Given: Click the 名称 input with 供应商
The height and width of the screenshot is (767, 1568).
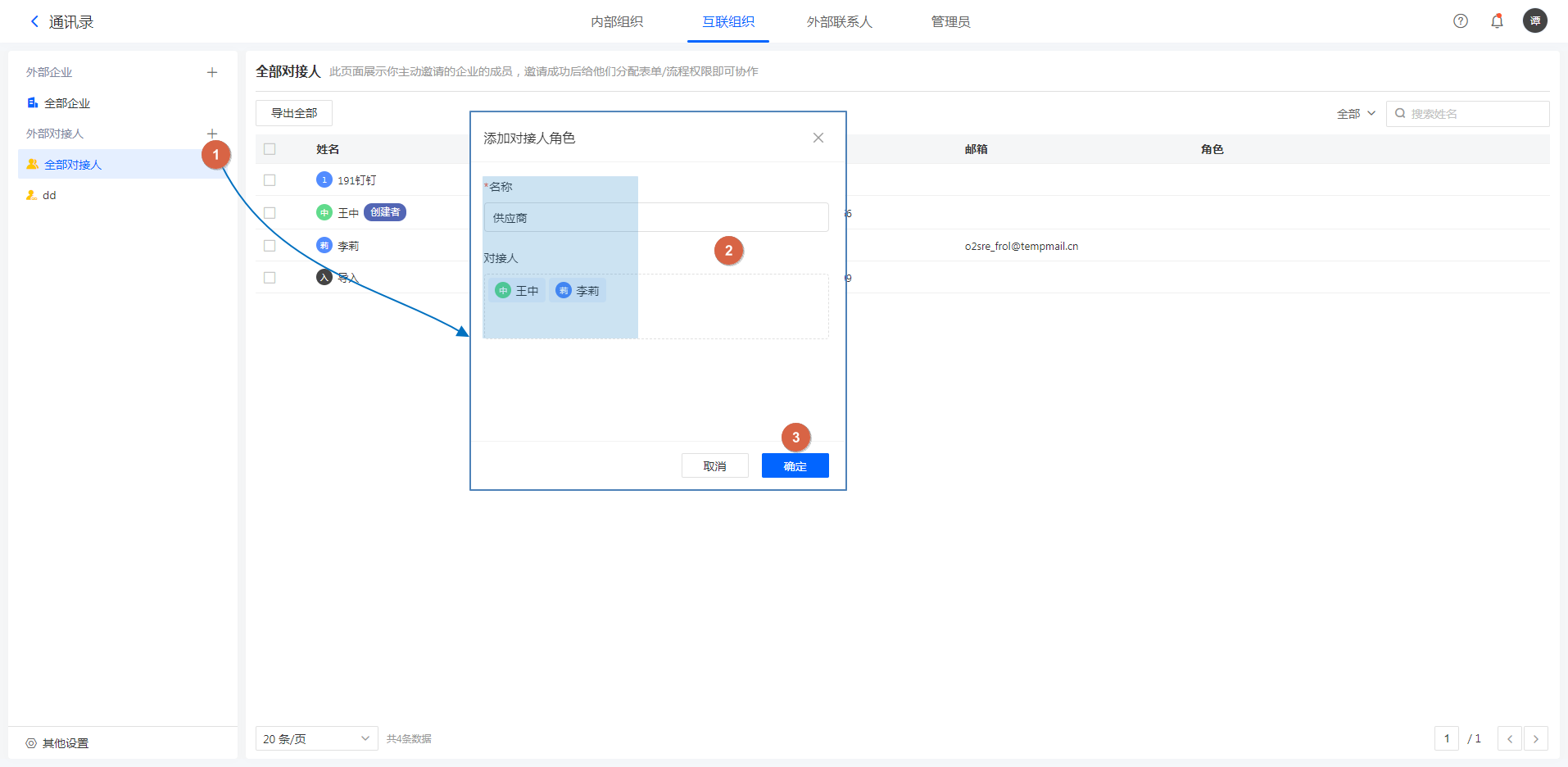Looking at the screenshot, I should 656,217.
